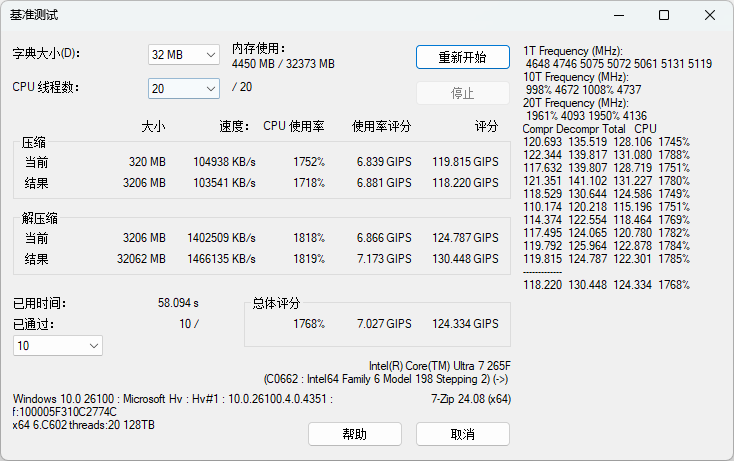Minimize the benchmark window

[619, 15]
